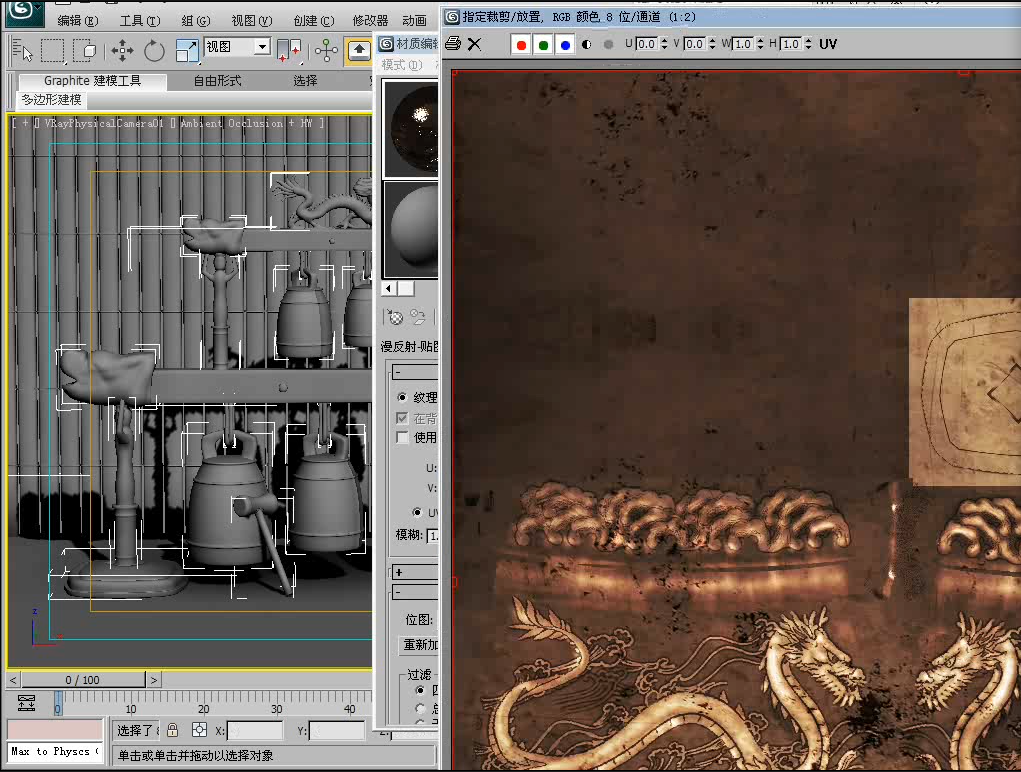Adjust the W value spinner arrows
The height and width of the screenshot is (772, 1021).
coord(760,44)
